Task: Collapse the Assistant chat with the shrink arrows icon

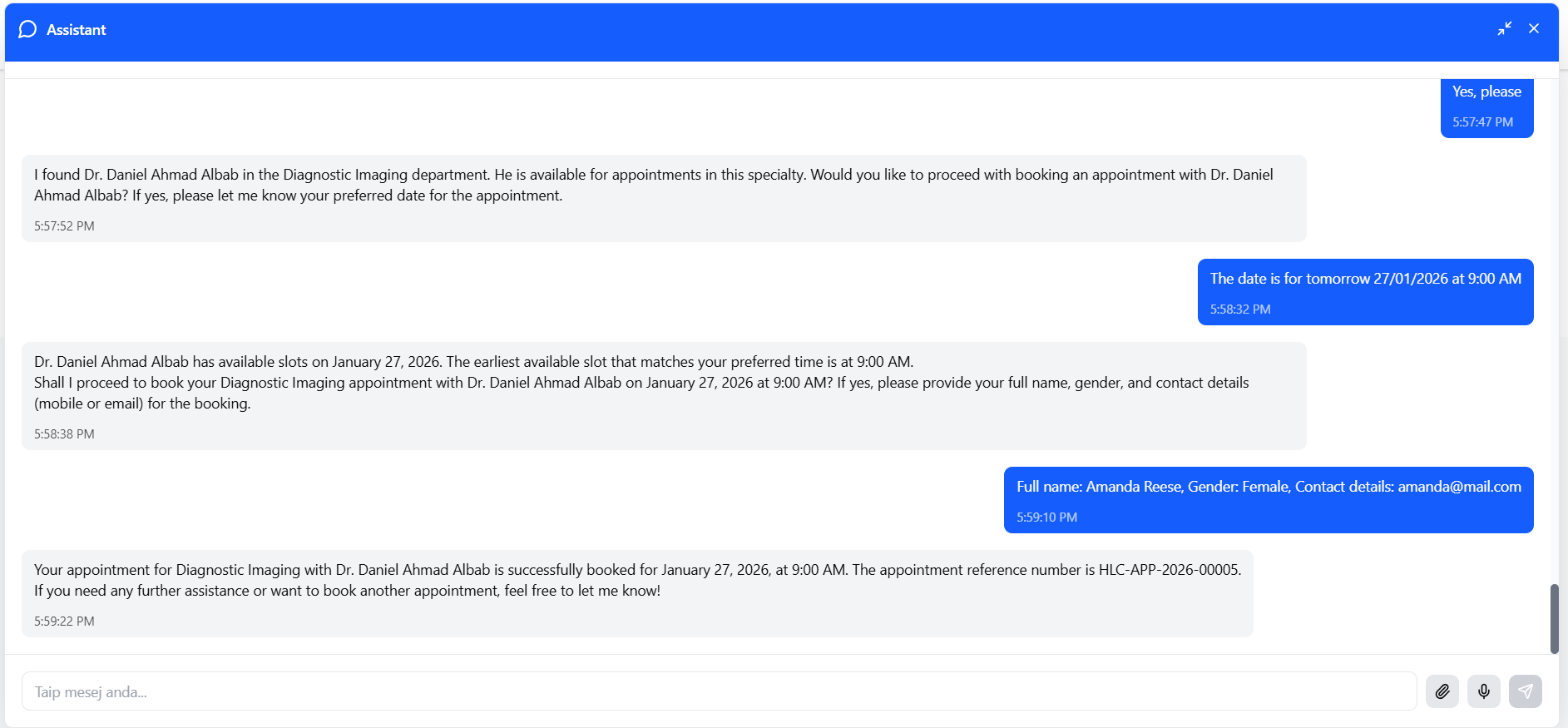Action: pyautogui.click(x=1504, y=29)
